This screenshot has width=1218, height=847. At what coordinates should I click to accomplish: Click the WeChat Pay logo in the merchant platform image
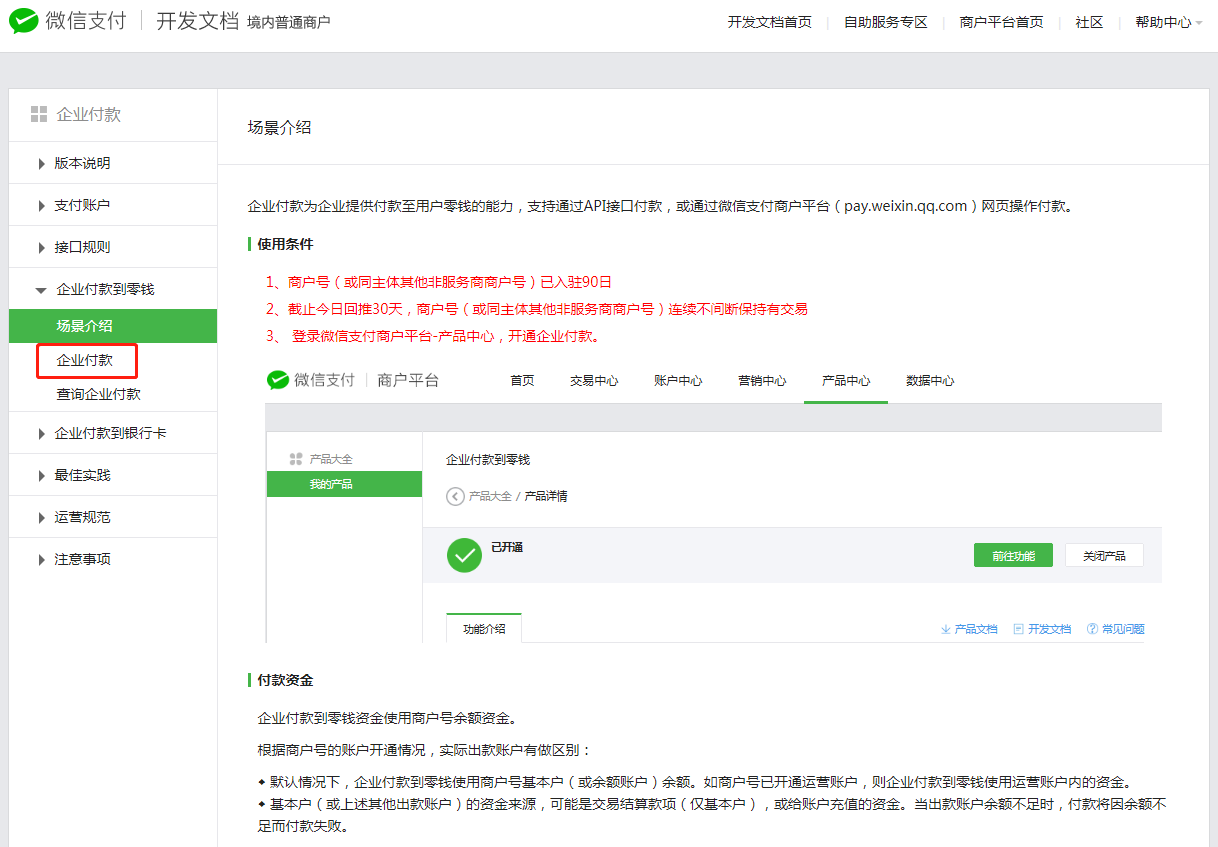pos(310,380)
